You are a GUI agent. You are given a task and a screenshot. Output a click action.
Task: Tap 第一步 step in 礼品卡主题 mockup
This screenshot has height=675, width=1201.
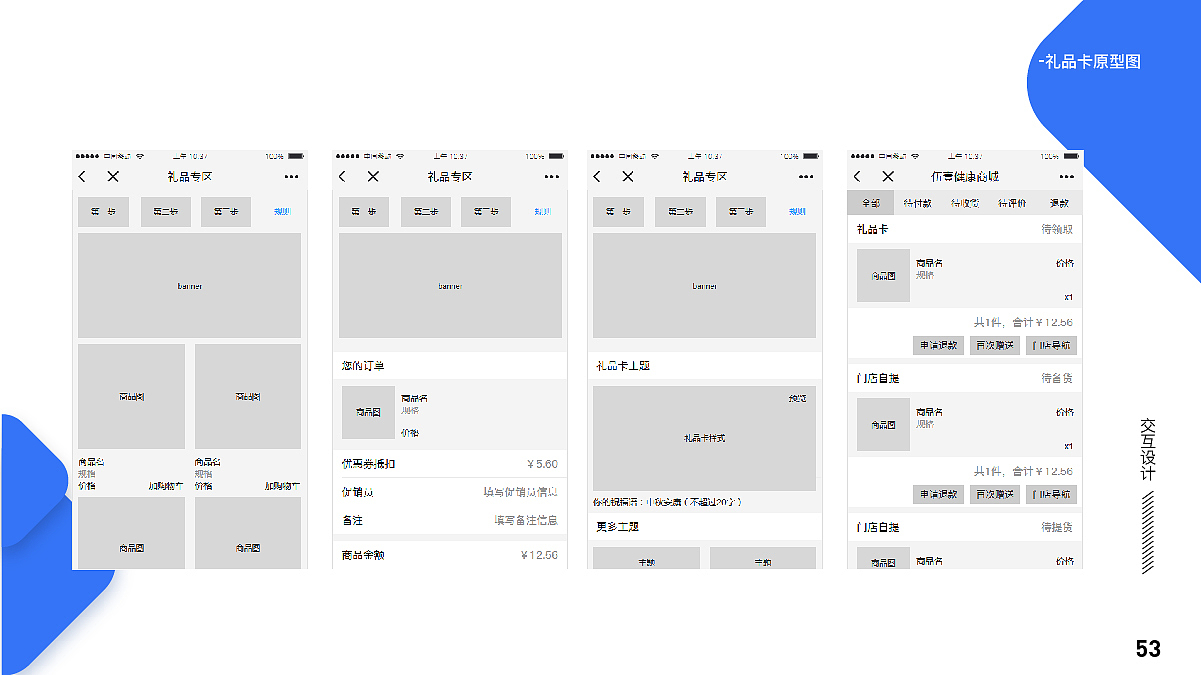point(618,212)
